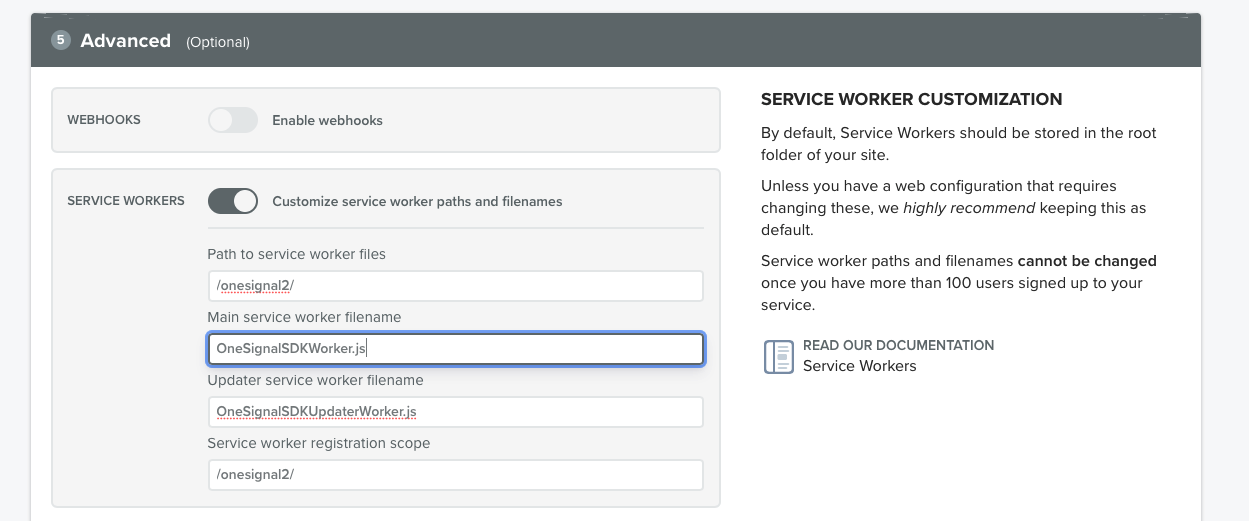
Task: Focus the 'Path to service worker files' field
Action: (455, 286)
